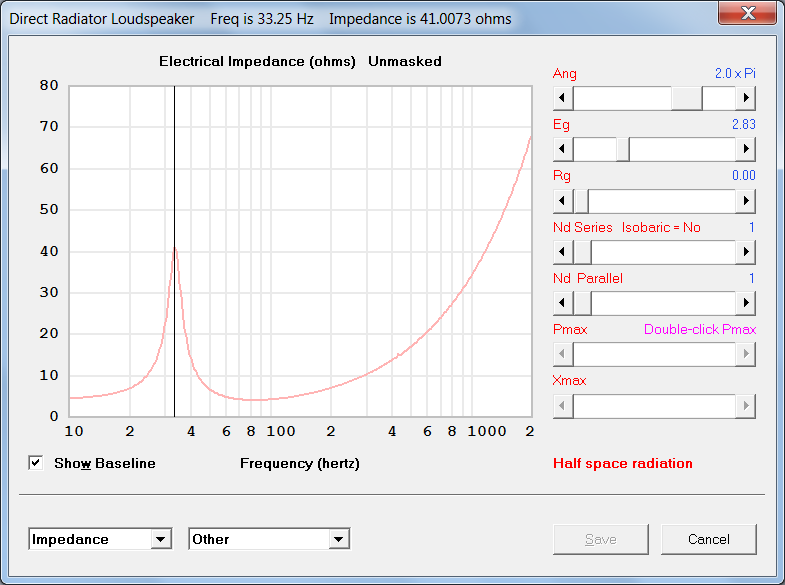This screenshot has height=585, width=785.
Task: Click the Ang slider thumb
Action: [686, 98]
